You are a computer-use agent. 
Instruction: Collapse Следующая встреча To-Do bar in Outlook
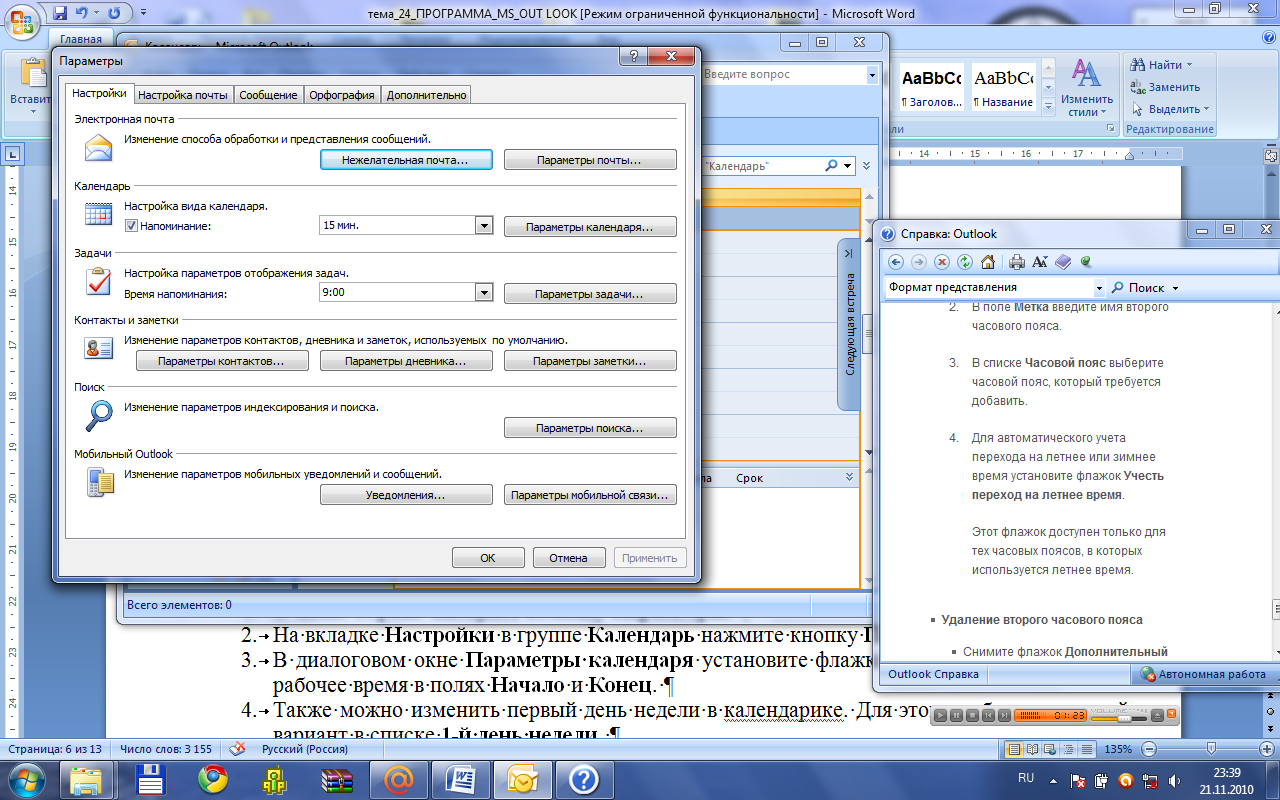[848, 254]
